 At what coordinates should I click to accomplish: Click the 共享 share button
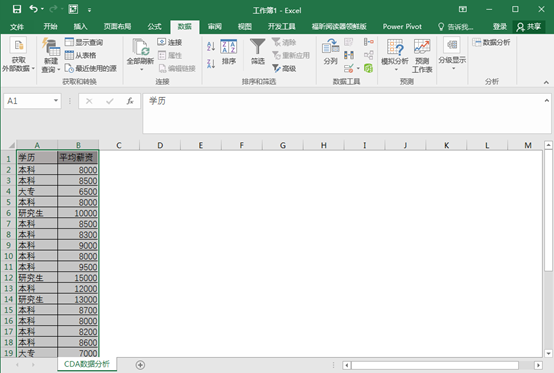point(529,27)
